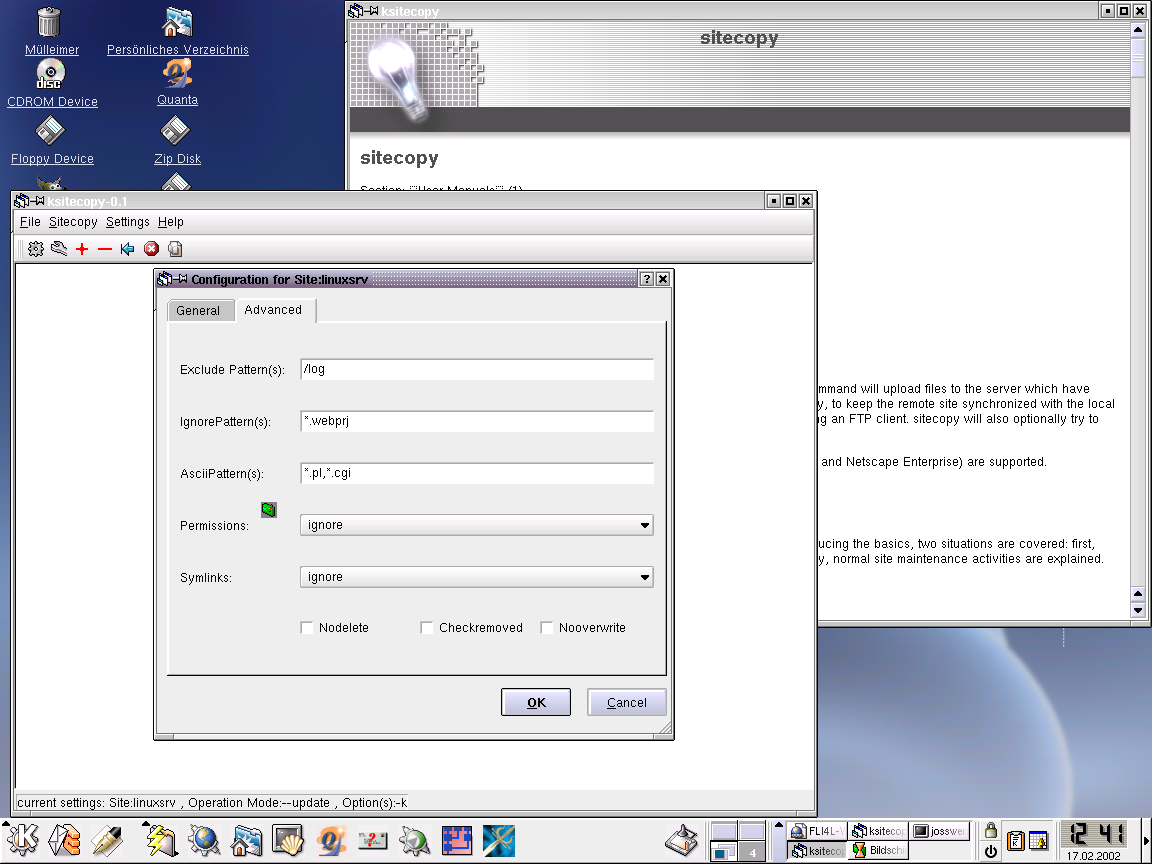Click the IgnorePattern(s) input field
1152x864 pixels.
tap(477, 421)
